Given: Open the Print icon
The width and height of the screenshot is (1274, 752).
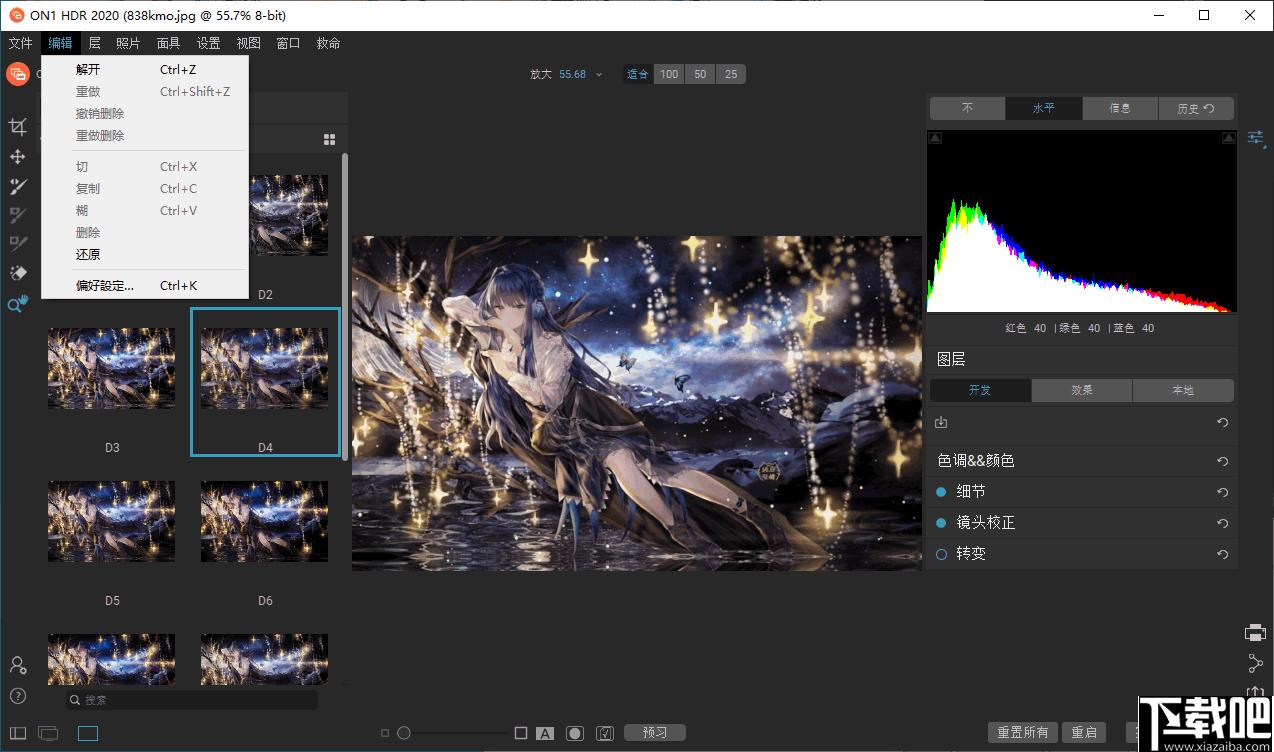Looking at the screenshot, I should coord(1256,632).
